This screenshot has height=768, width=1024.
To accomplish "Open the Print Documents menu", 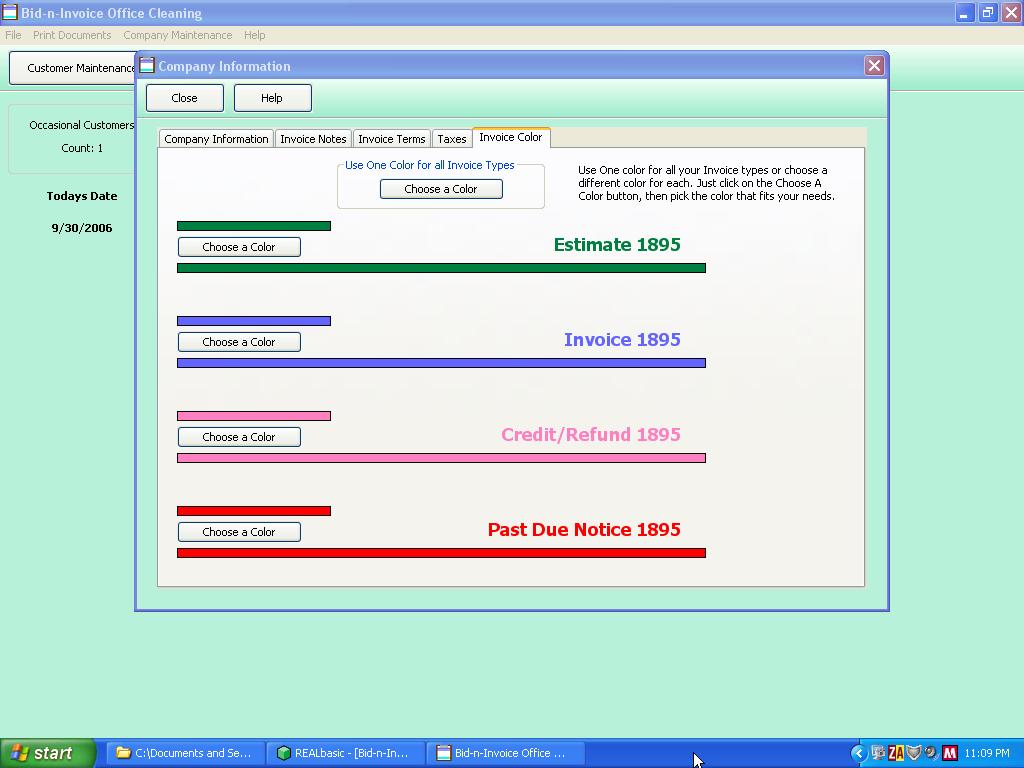I will pos(72,35).
